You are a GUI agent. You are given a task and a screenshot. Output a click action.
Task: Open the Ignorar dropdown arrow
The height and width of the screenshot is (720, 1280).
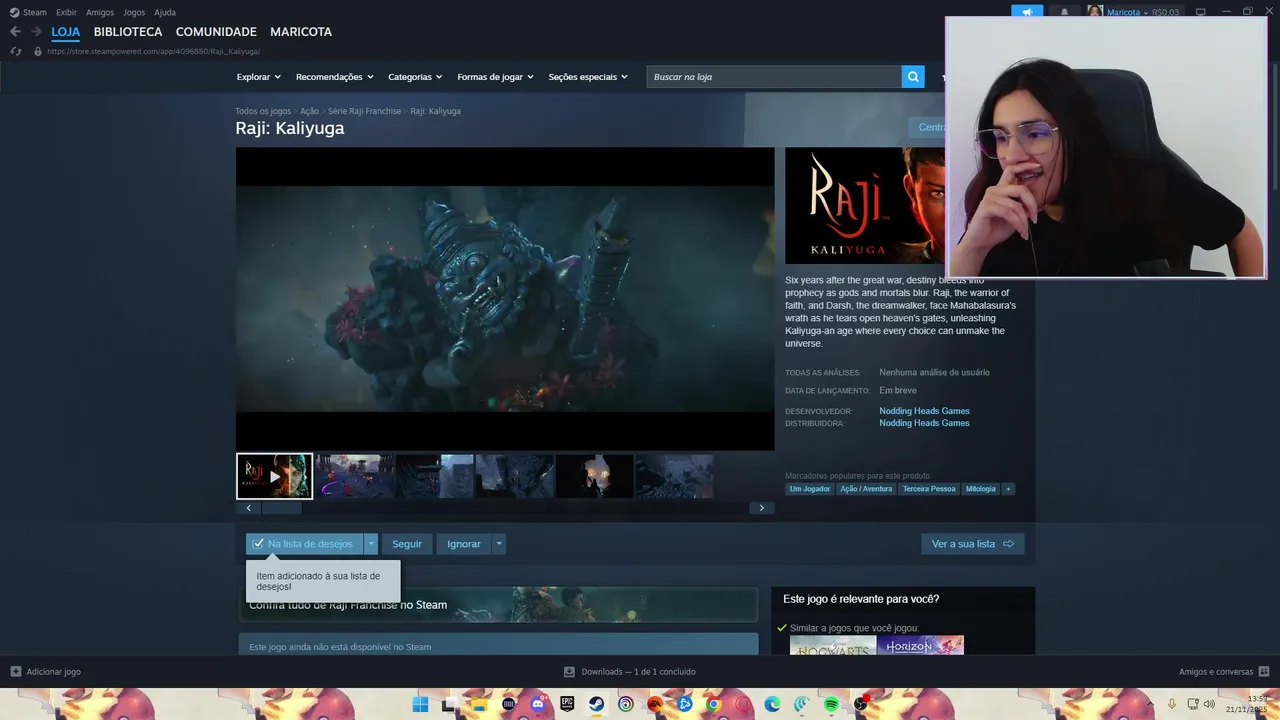coord(499,544)
